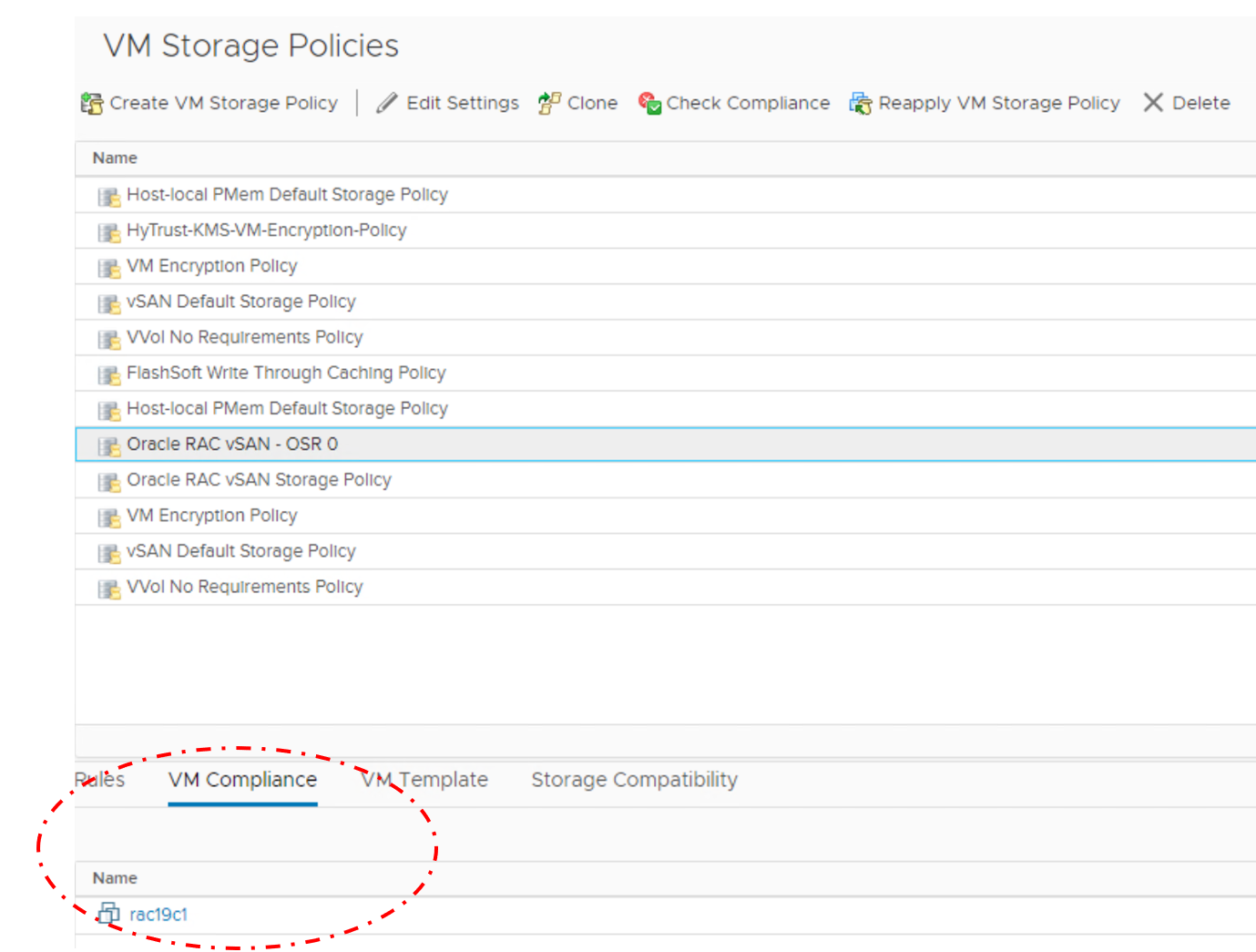The width and height of the screenshot is (1256, 952).
Task: Open the VM Template tab
Action: click(x=424, y=780)
